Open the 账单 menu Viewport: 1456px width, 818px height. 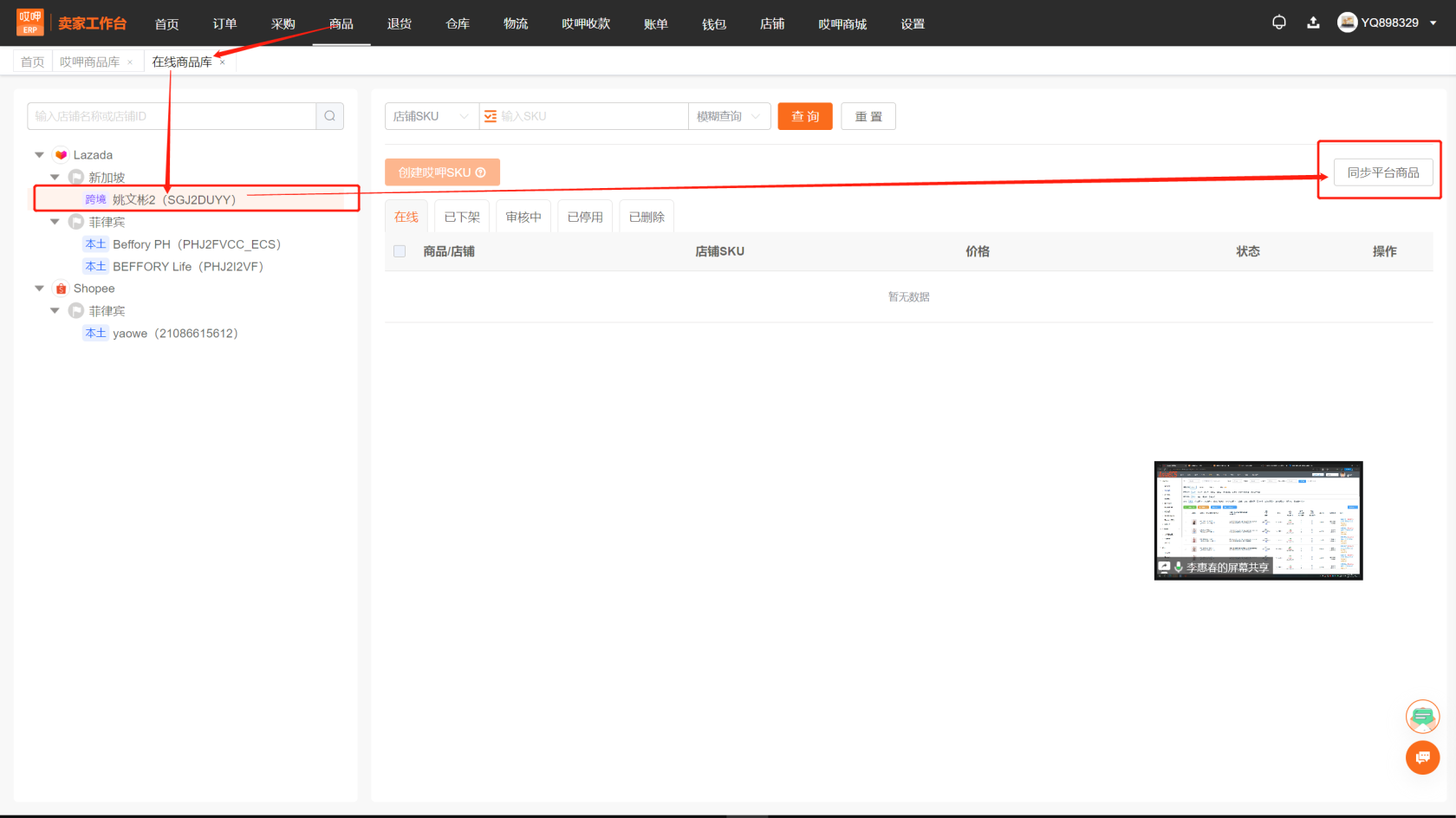[x=656, y=23]
